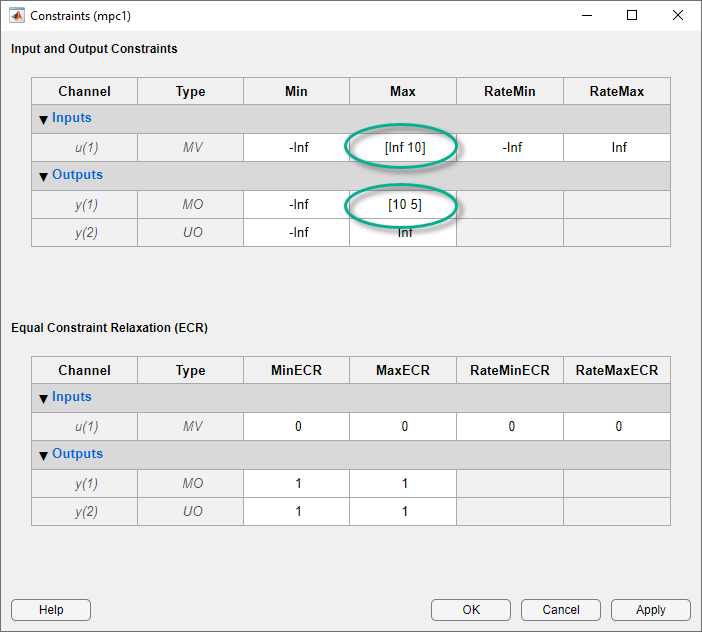This screenshot has height=632, width=702.
Task: Edit Max field for u(1) input
Action: [x=403, y=147]
